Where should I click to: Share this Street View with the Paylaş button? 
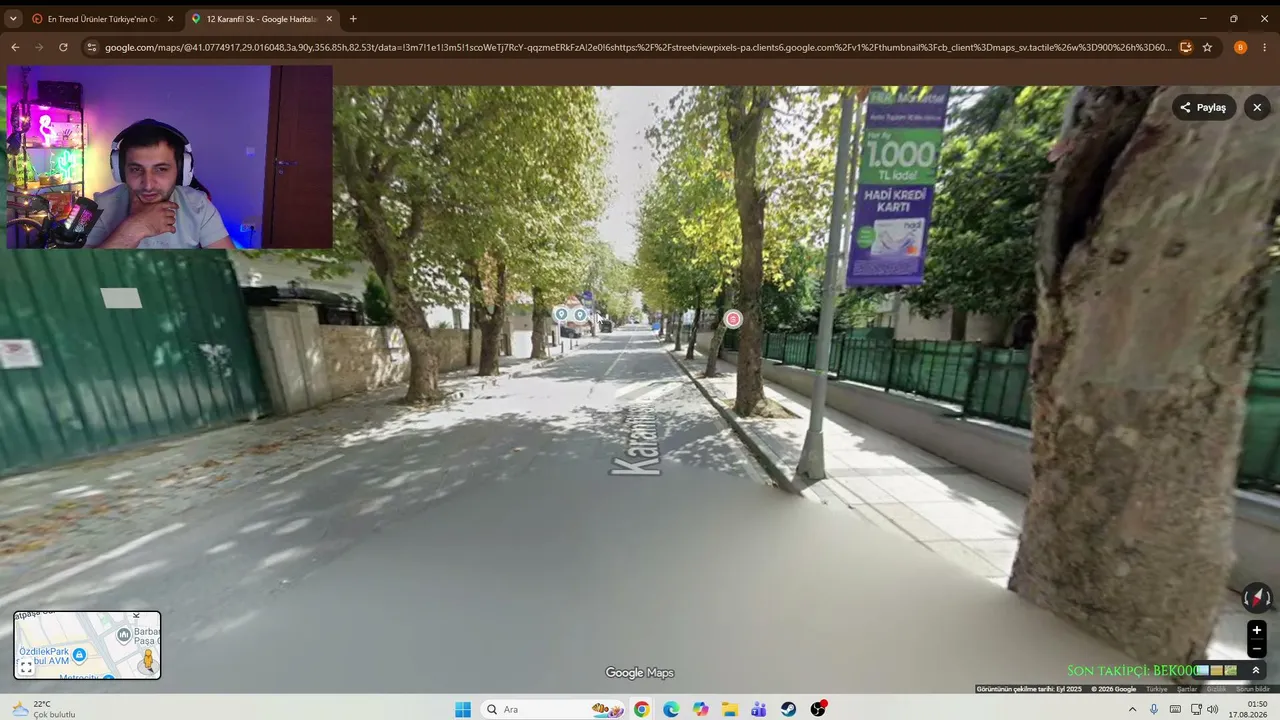coord(1203,107)
